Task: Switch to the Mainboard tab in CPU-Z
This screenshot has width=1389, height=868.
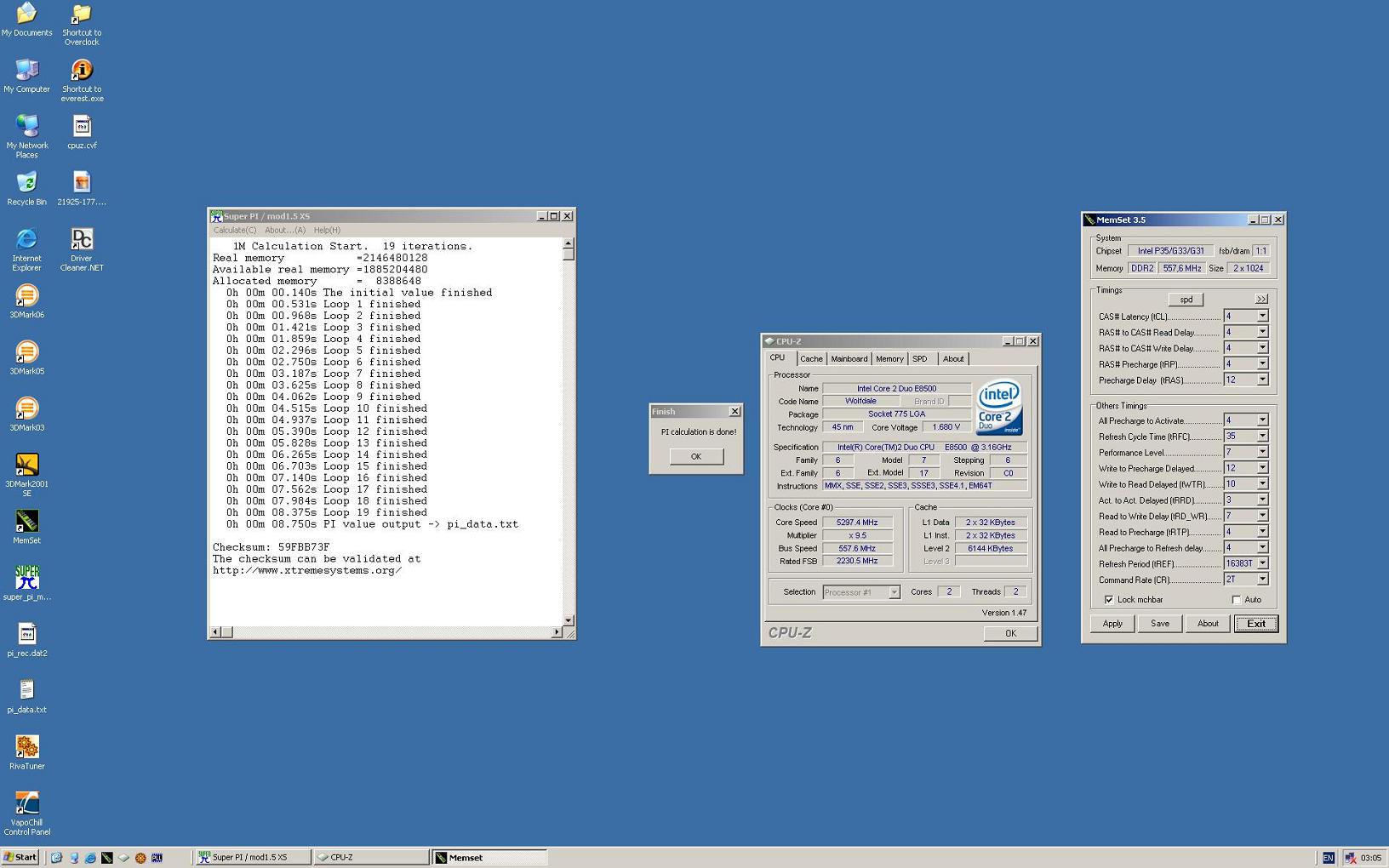Action: (x=849, y=359)
